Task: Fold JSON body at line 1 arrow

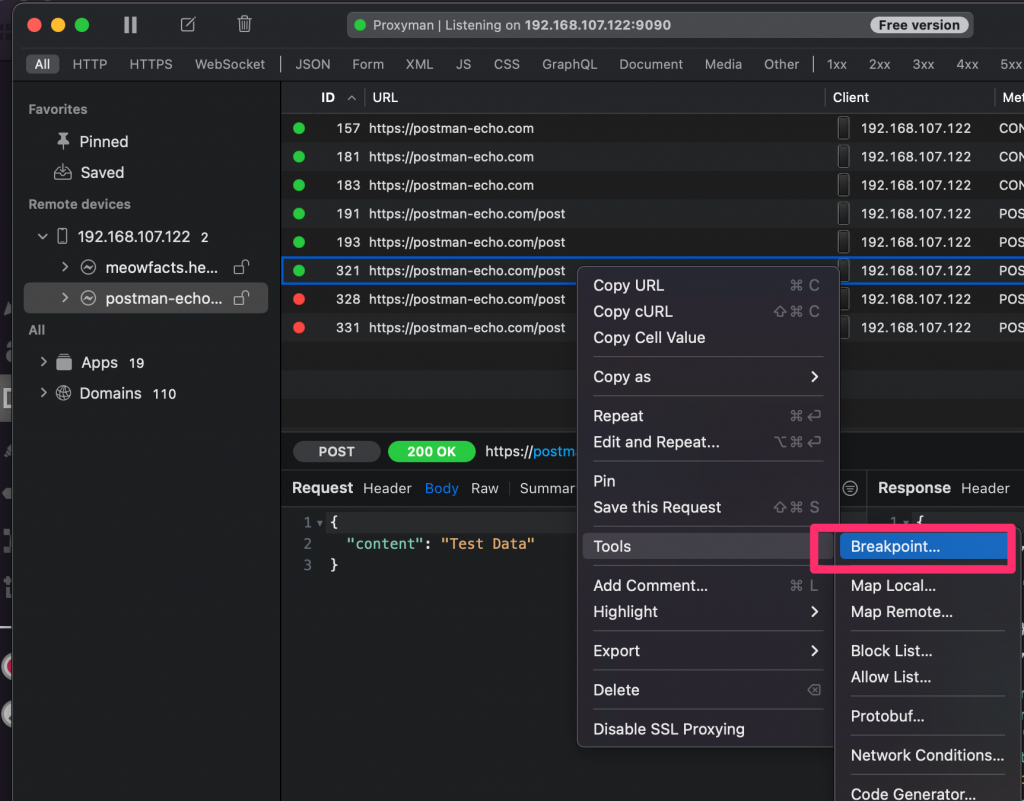Action: pyautogui.click(x=319, y=523)
